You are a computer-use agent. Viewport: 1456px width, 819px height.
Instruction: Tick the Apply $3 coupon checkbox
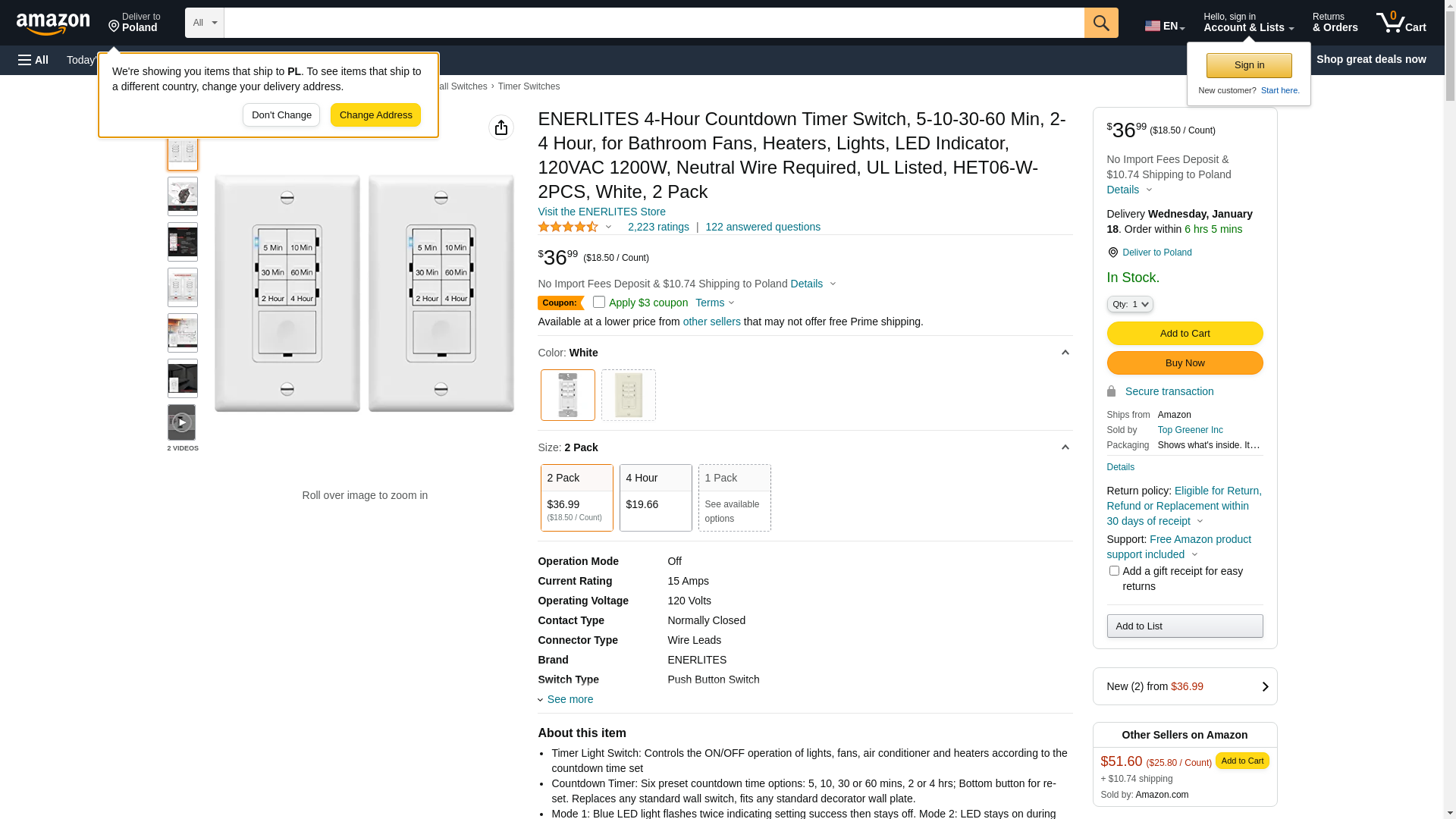point(599,302)
